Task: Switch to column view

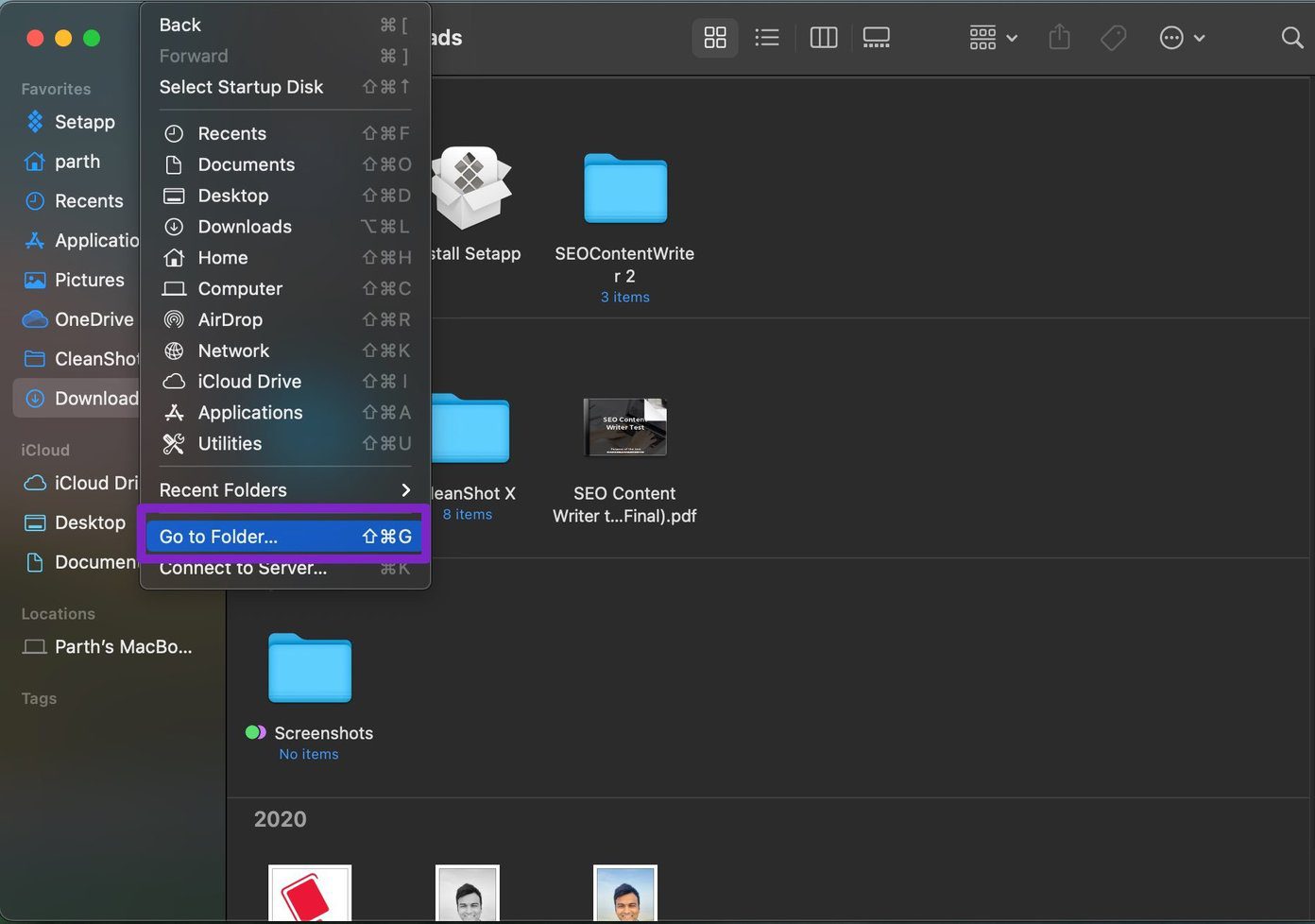Action: (824, 38)
